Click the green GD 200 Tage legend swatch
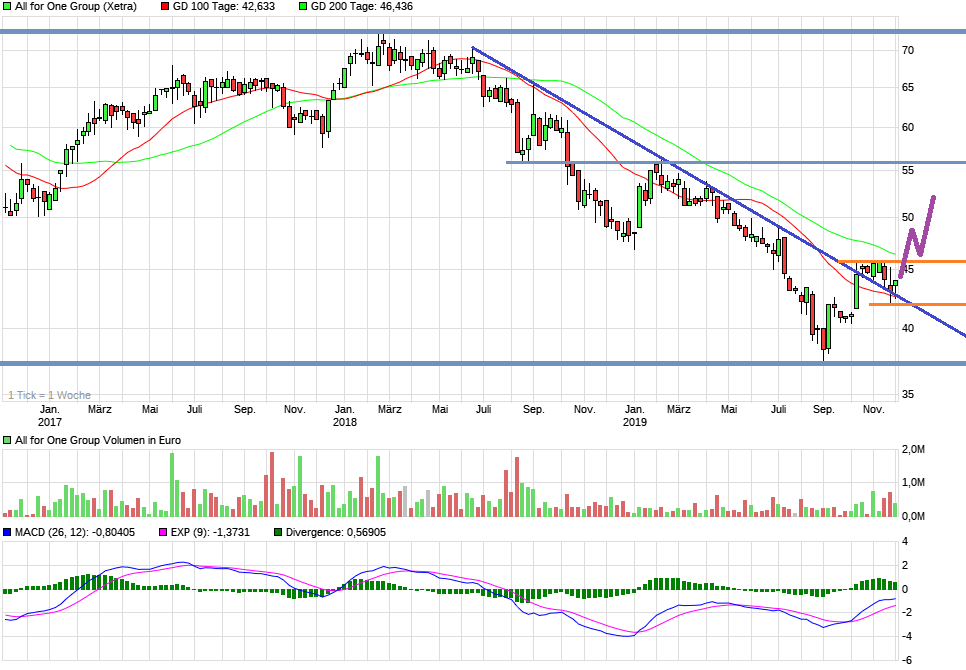Screen dimensions: 966x670 303,7
